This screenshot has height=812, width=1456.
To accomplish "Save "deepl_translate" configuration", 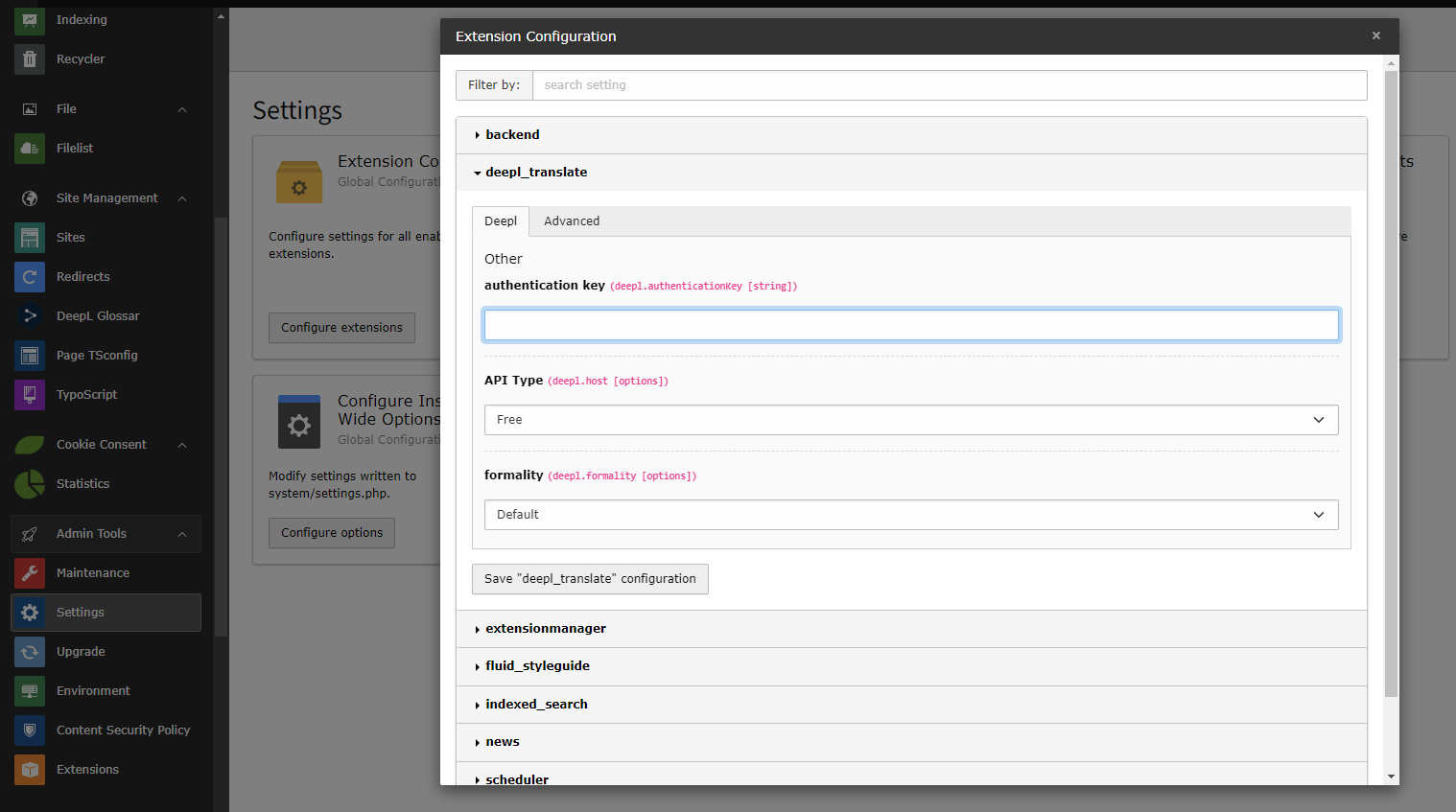I will 590,579.
